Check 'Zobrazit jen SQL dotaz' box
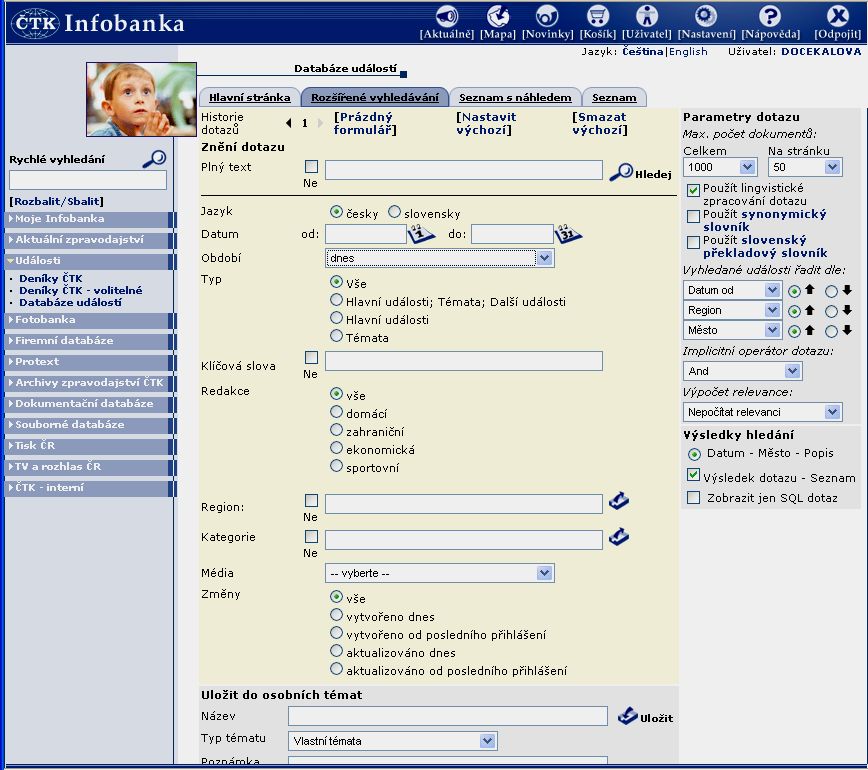The height and width of the screenshot is (770, 868). pyautogui.click(x=693, y=498)
